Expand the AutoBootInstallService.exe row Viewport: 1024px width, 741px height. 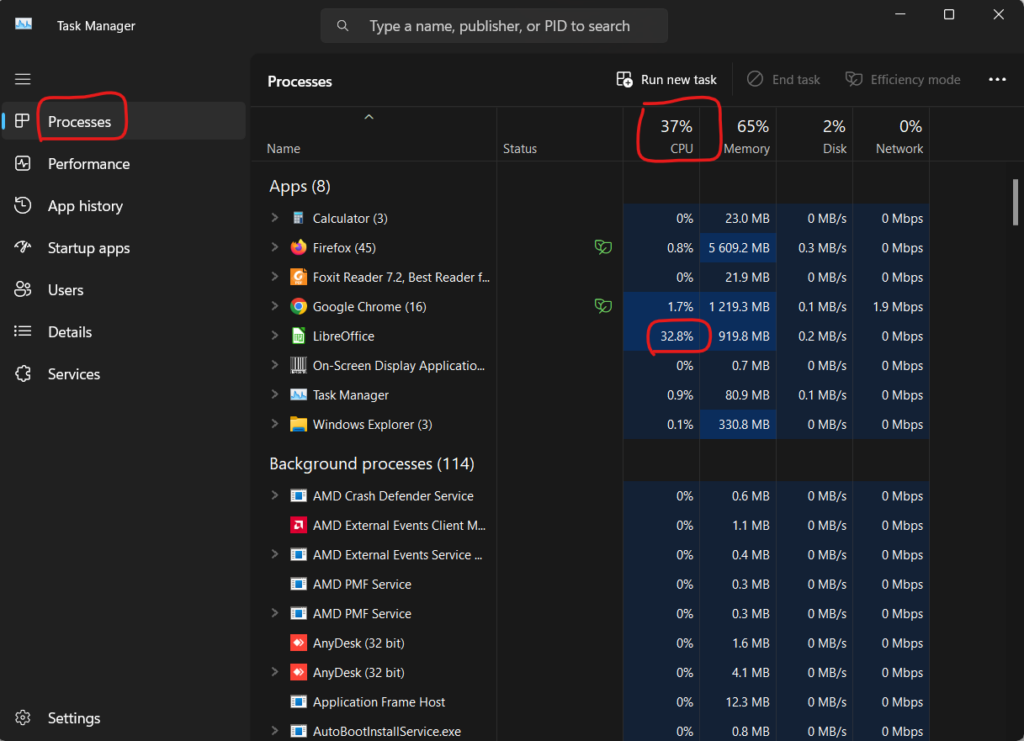click(x=275, y=731)
